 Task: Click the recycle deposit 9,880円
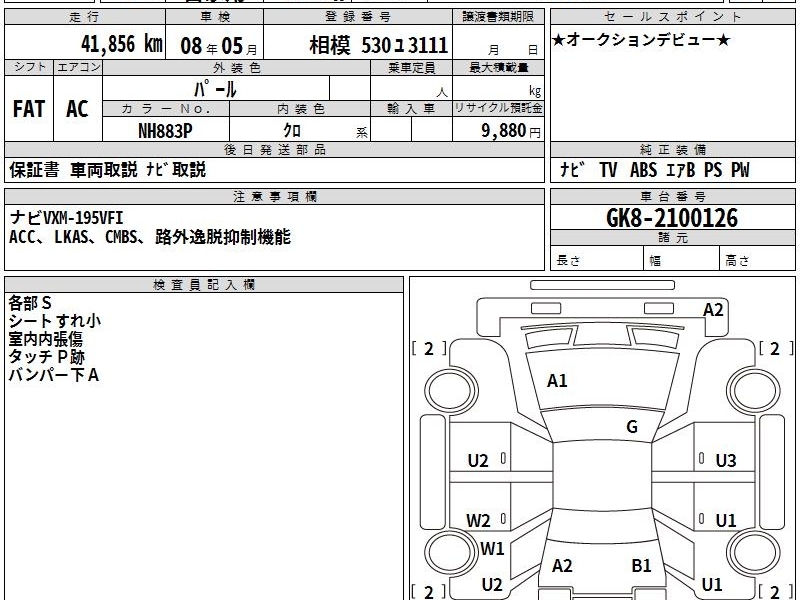[510, 131]
